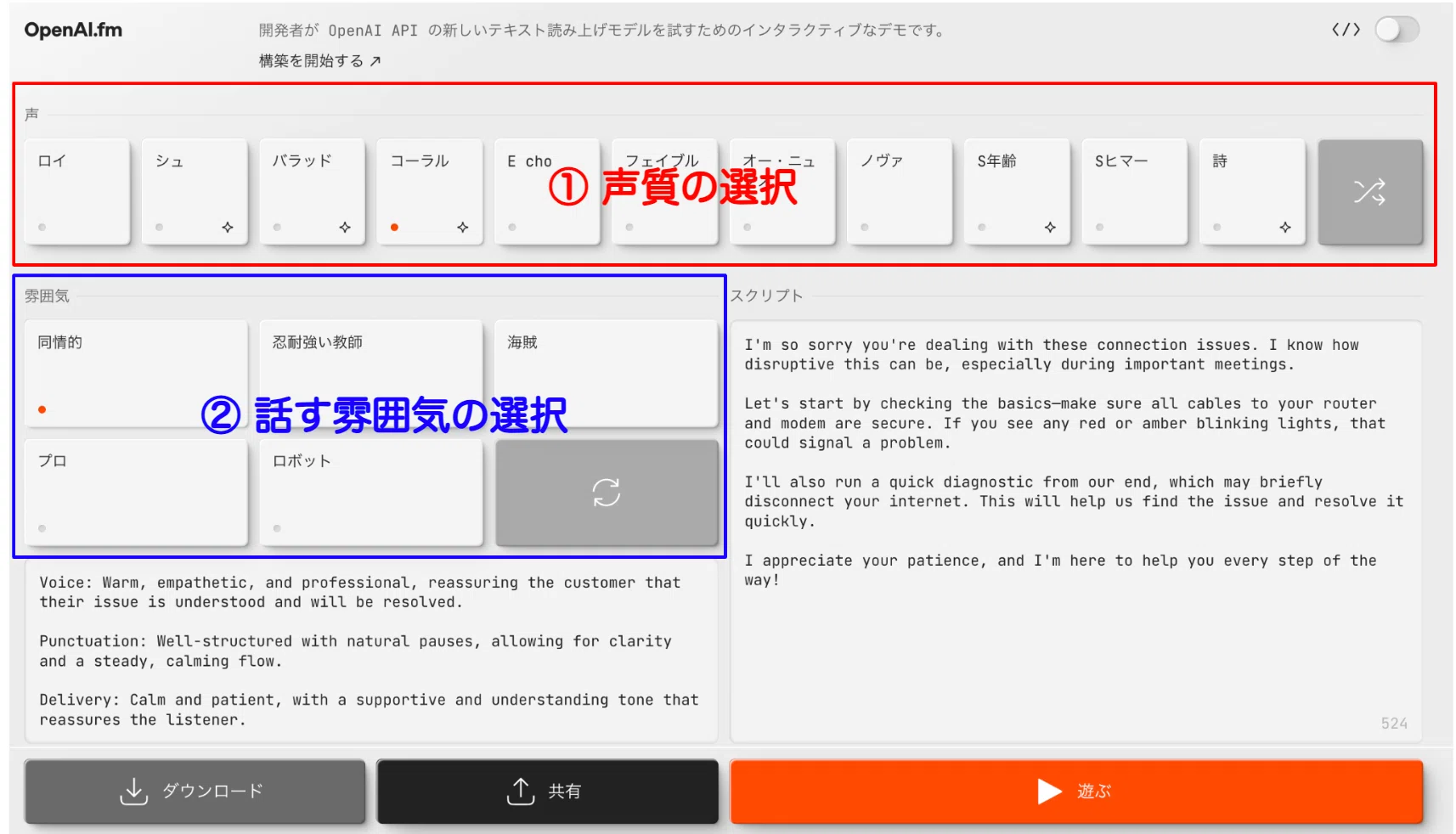The height and width of the screenshot is (834, 1456).
Task: Click the refresh vibes icon button
Action: tap(607, 493)
